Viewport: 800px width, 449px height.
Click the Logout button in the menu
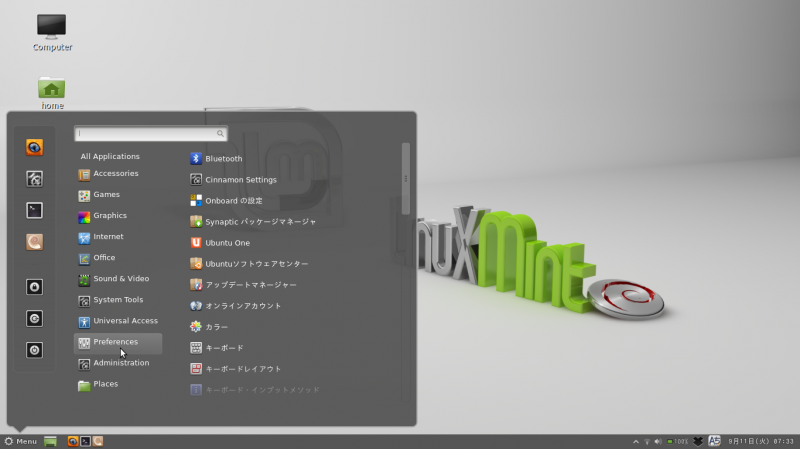pyautogui.click(x=34, y=318)
